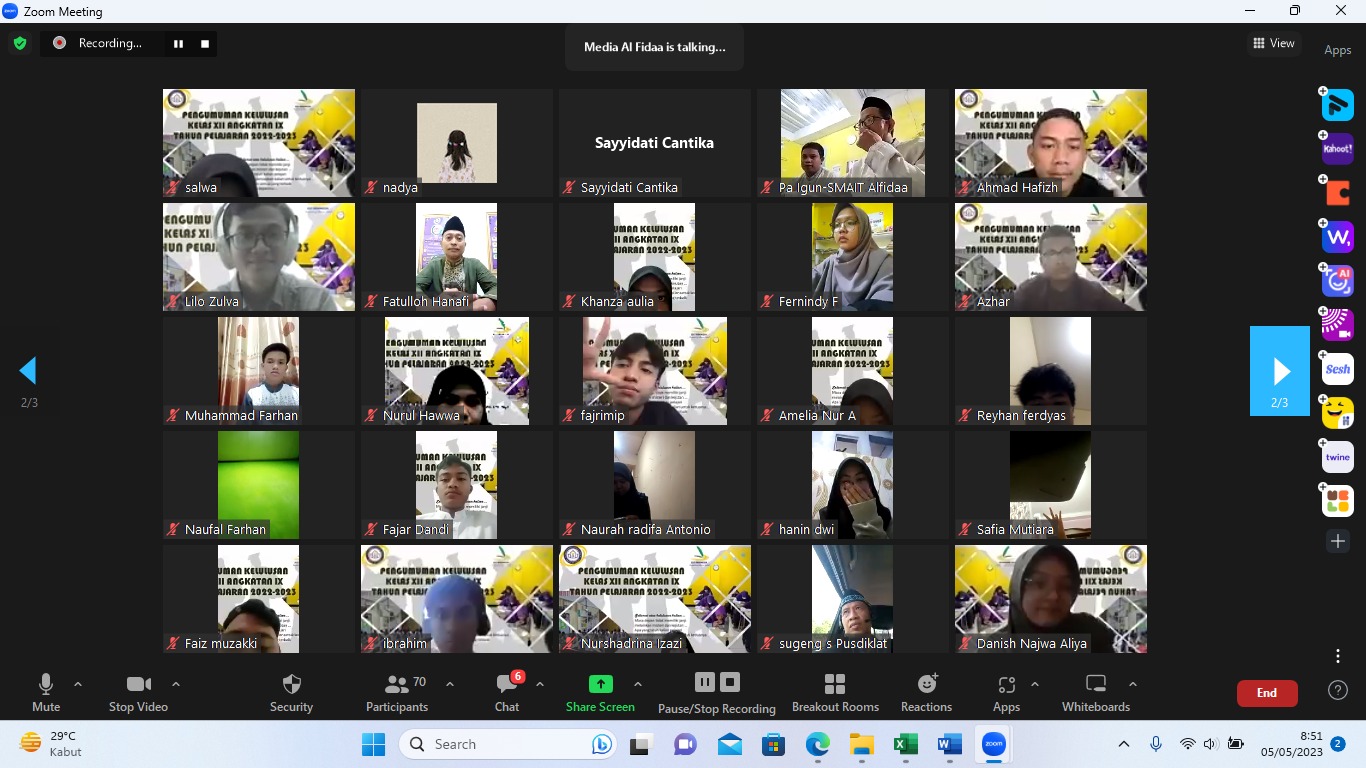Mute the microphone
This screenshot has height=768, width=1366.
coord(46,692)
